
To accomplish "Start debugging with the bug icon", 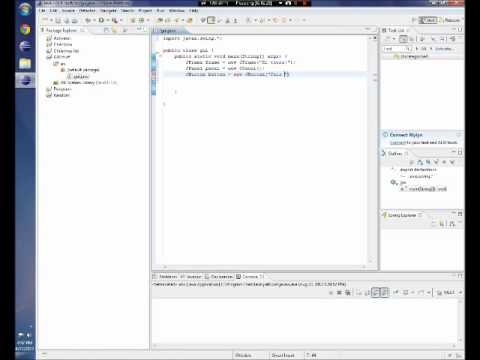I will click(x=88, y=20).
